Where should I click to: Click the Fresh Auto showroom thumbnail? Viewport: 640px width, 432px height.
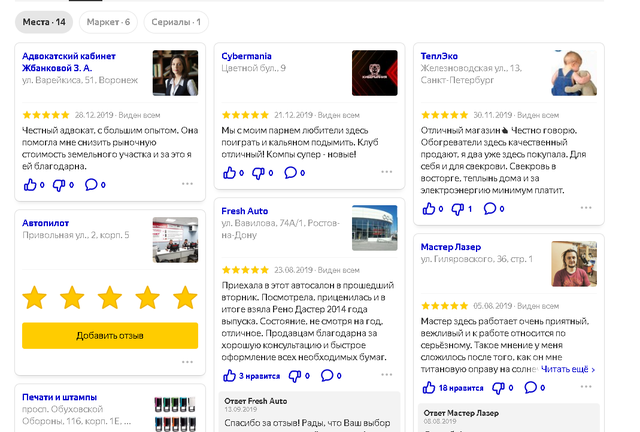tap(375, 228)
